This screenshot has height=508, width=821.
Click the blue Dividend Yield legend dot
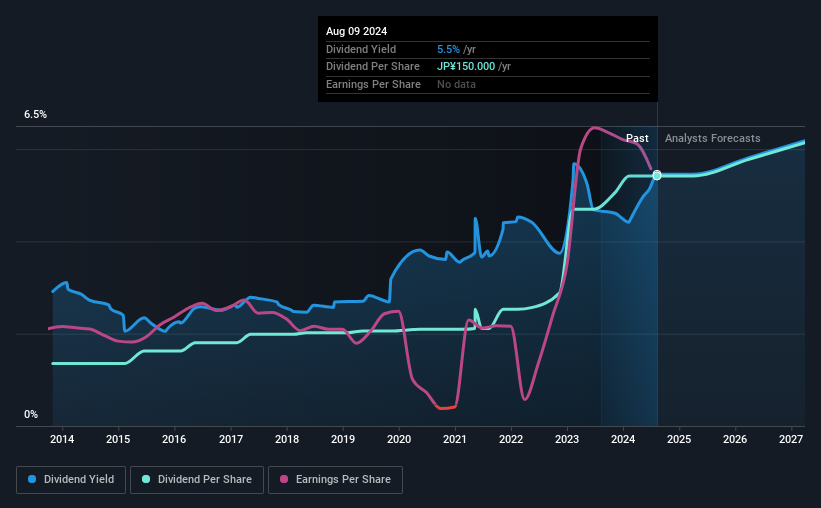32,479
